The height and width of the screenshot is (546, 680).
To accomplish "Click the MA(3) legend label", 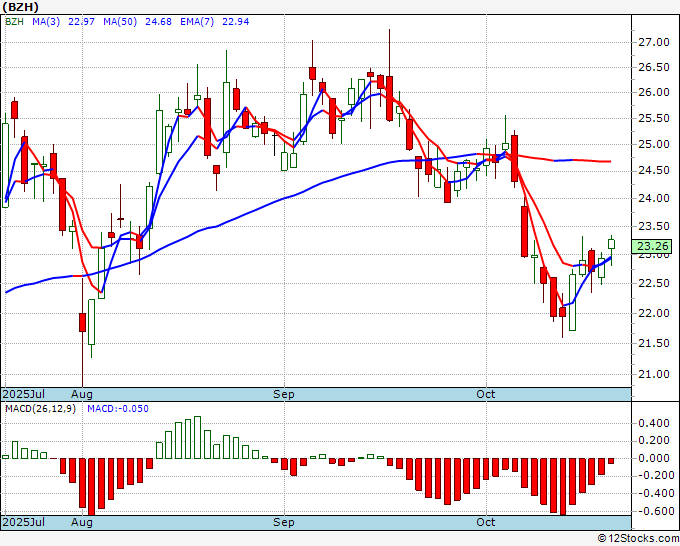I will pos(46,22).
